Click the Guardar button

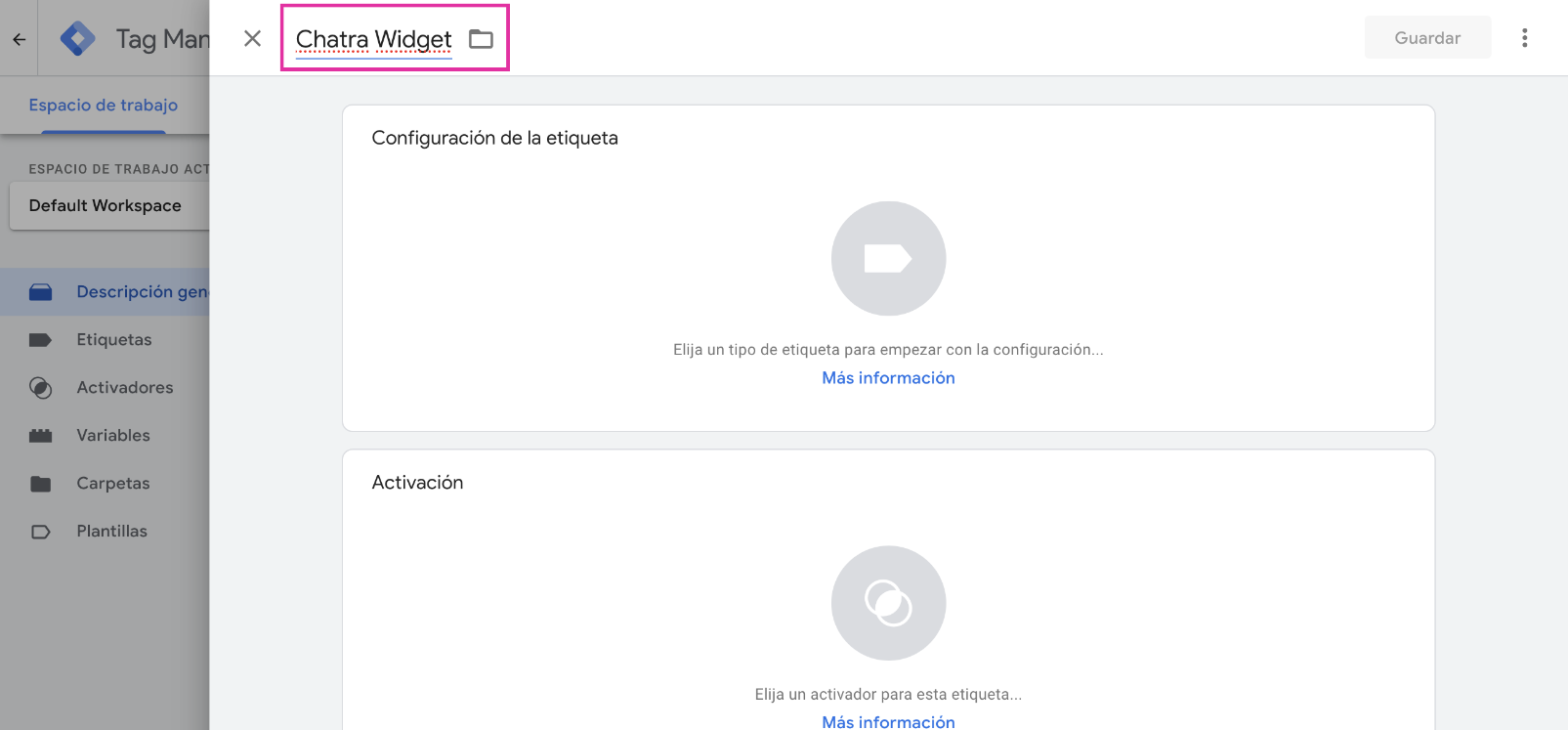[x=1427, y=38]
